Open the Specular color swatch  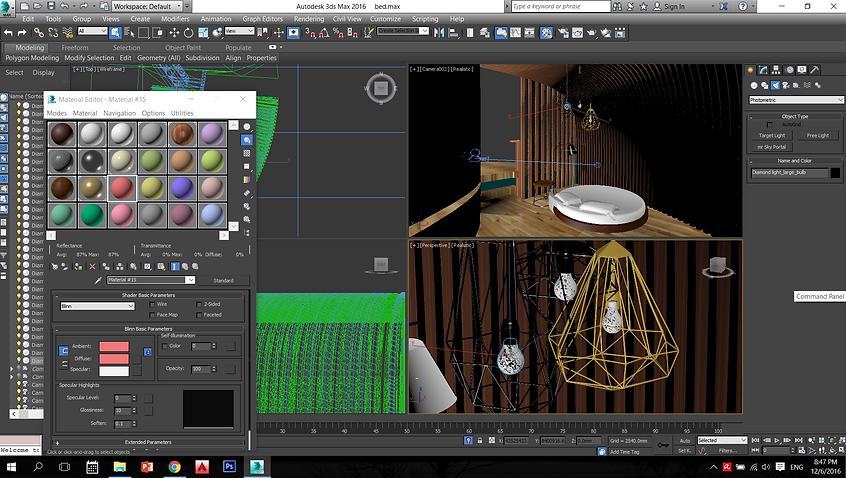click(114, 371)
